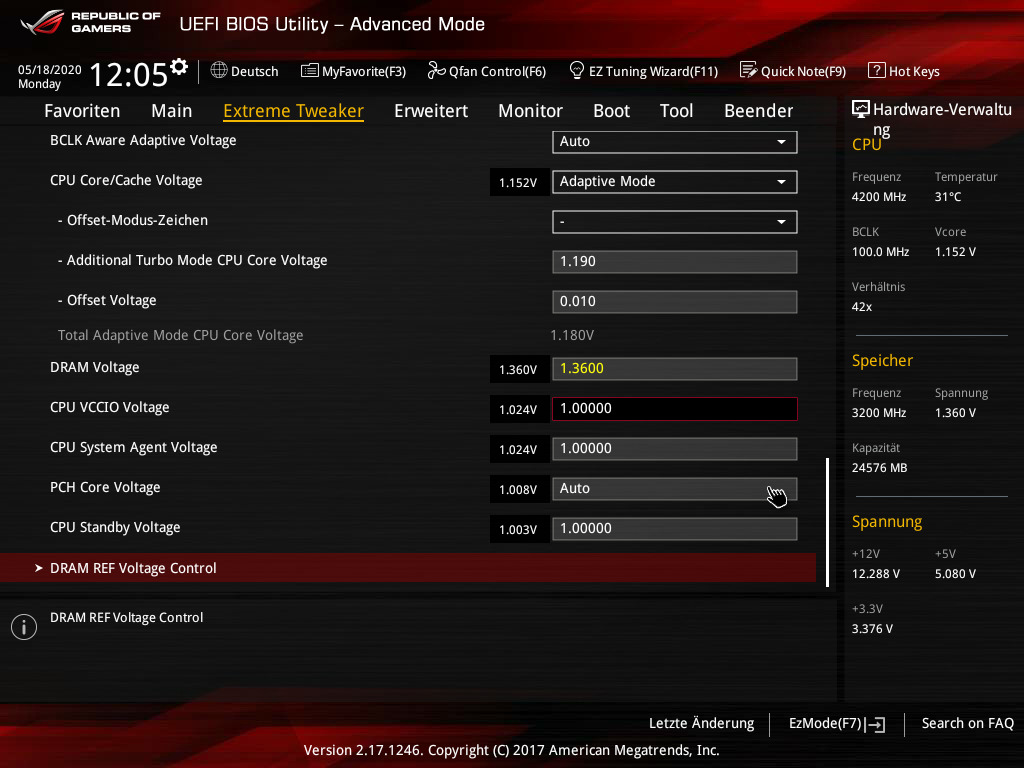Click the DRAM Voltage 1.3600 field
Image resolution: width=1024 pixels, height=768 pixels.
click(675, 368)
